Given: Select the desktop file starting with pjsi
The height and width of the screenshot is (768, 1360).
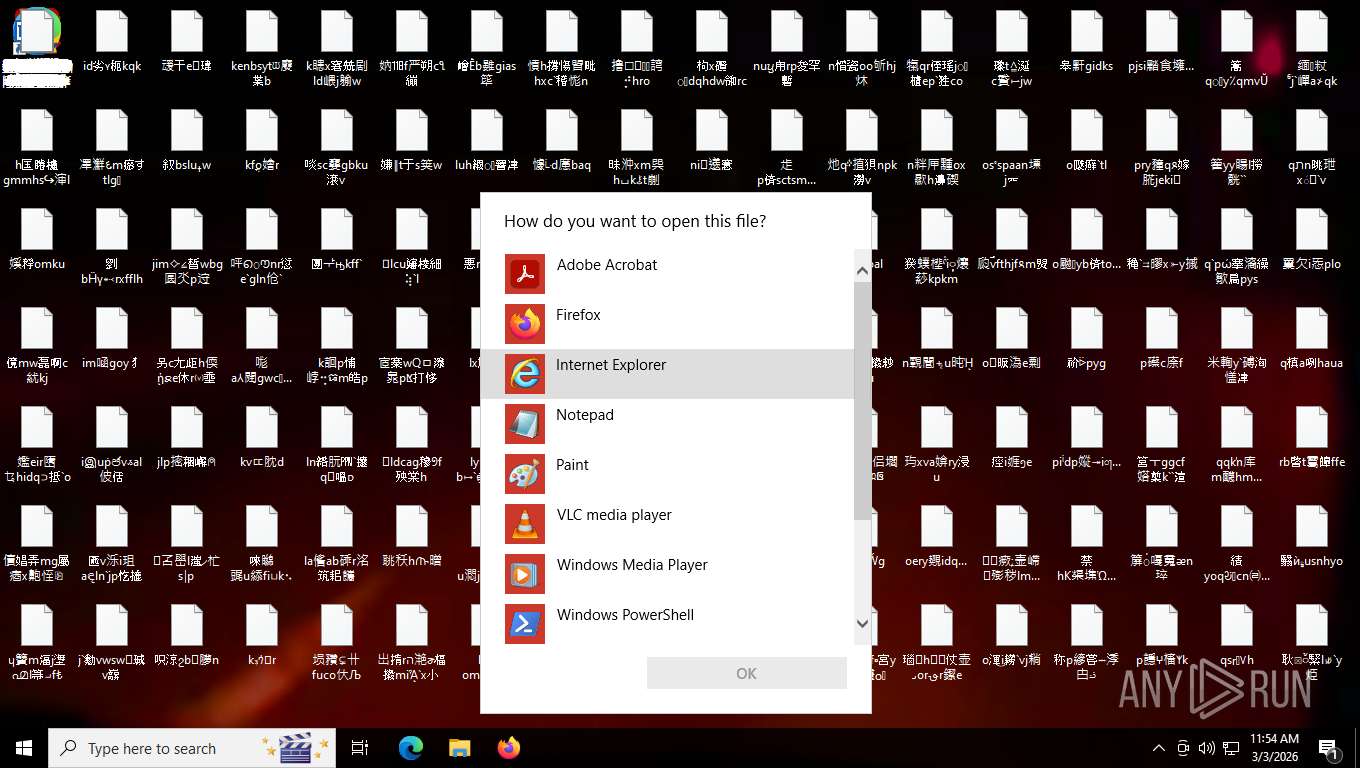Looking at the screenshot, I should [1161, 42].
